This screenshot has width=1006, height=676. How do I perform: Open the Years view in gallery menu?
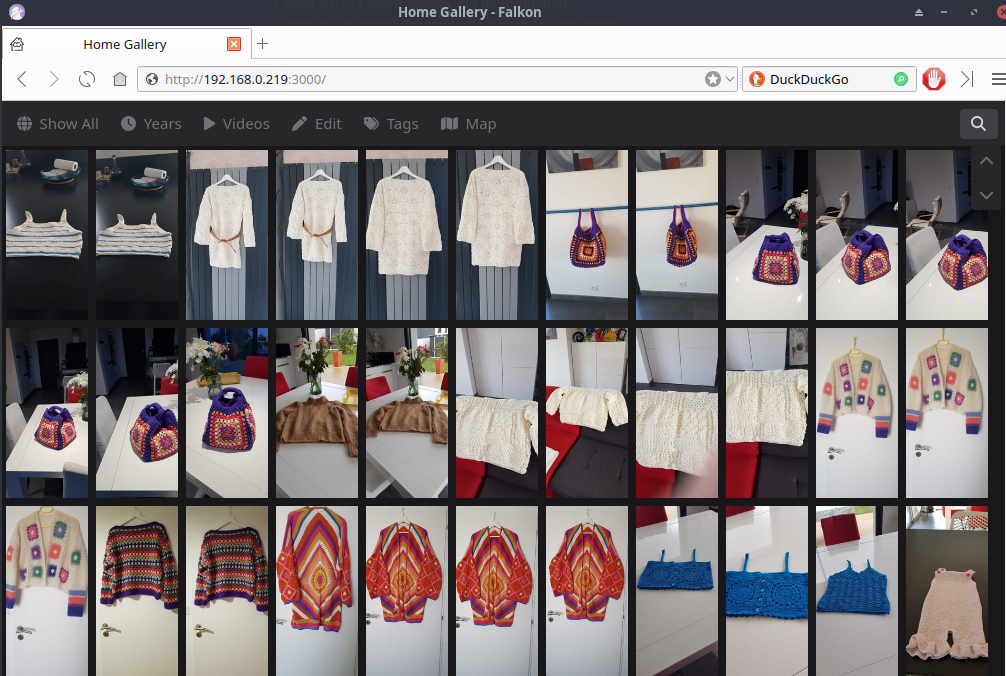point(151,124)
